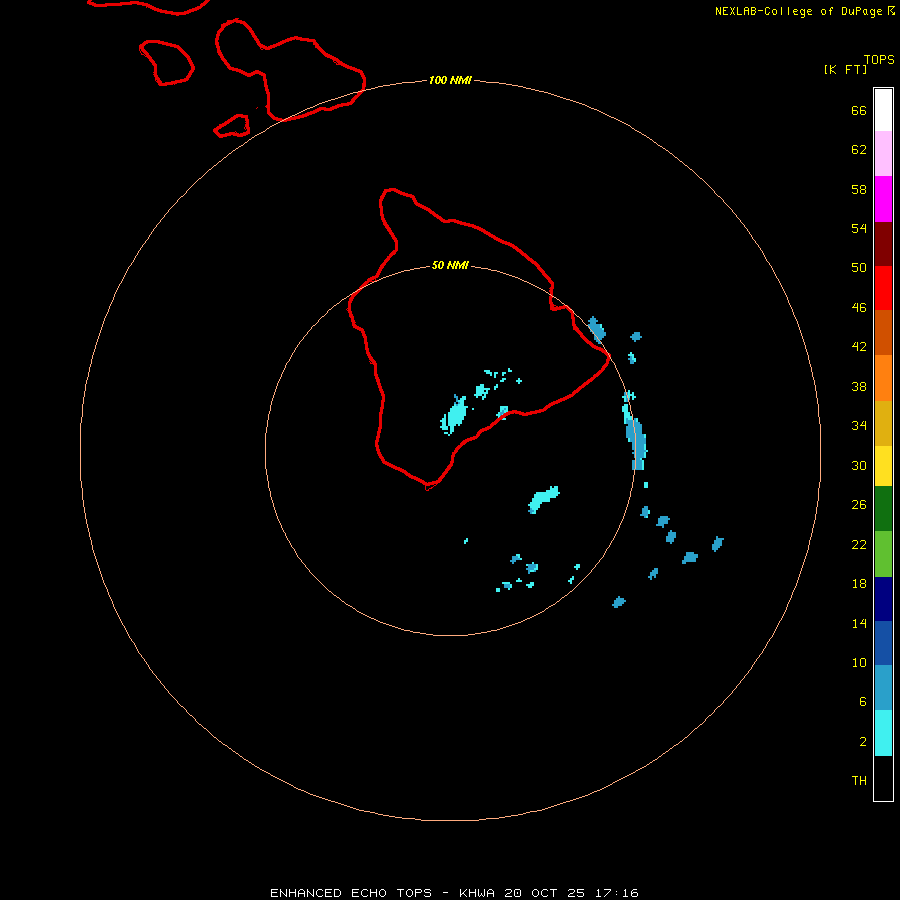Image resolution: width=900 pixels, height=900 pixels.
Task: Pick the dark red maroon legend swatch
Action: coord(883,245)
